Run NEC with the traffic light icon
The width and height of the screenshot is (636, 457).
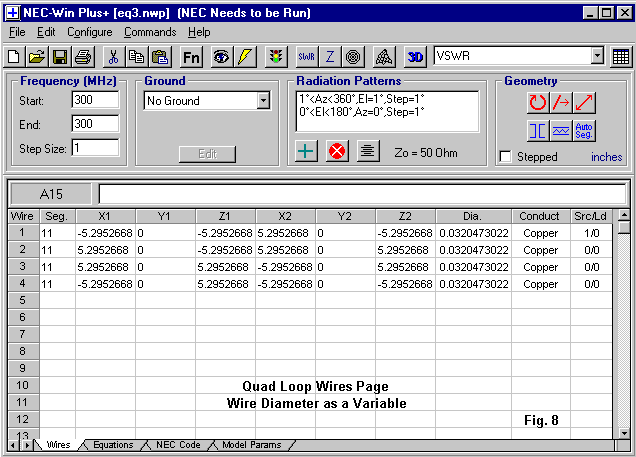[274, 57]
